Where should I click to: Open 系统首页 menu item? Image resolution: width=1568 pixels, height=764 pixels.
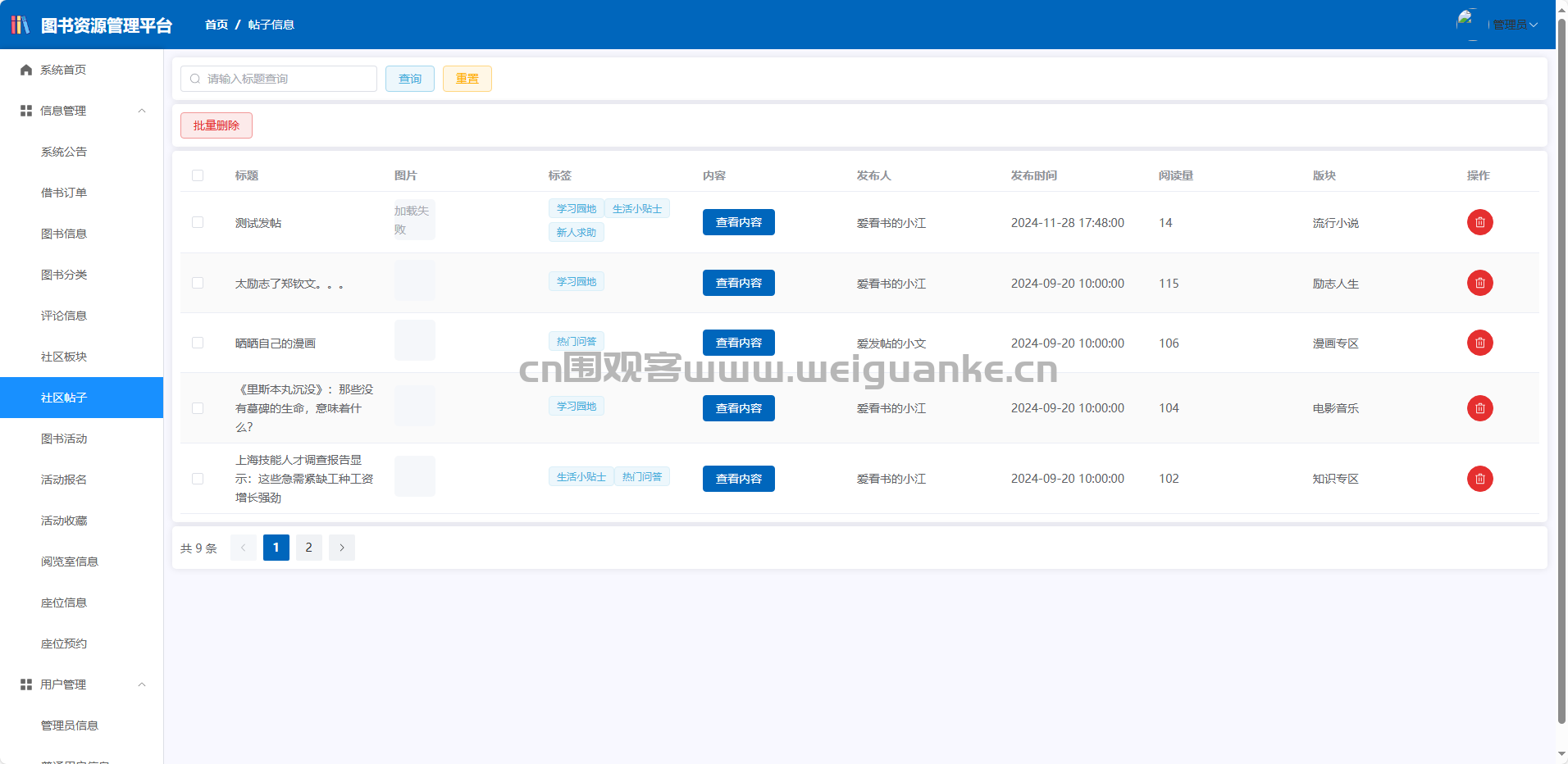[81, 70]
